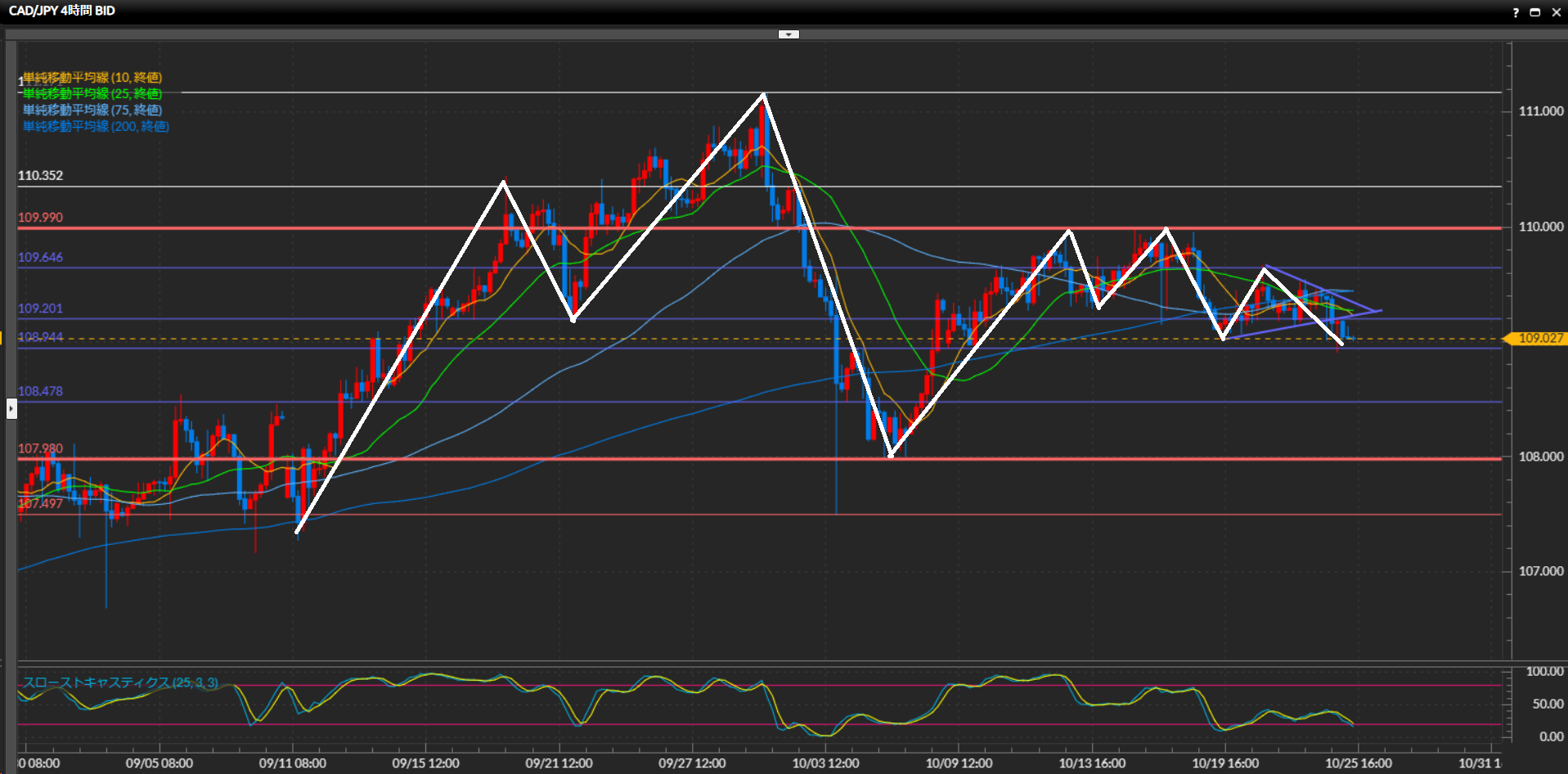Expand the top toolbar with the down arrow
The image size is (1568, 774).
point(788,34)
